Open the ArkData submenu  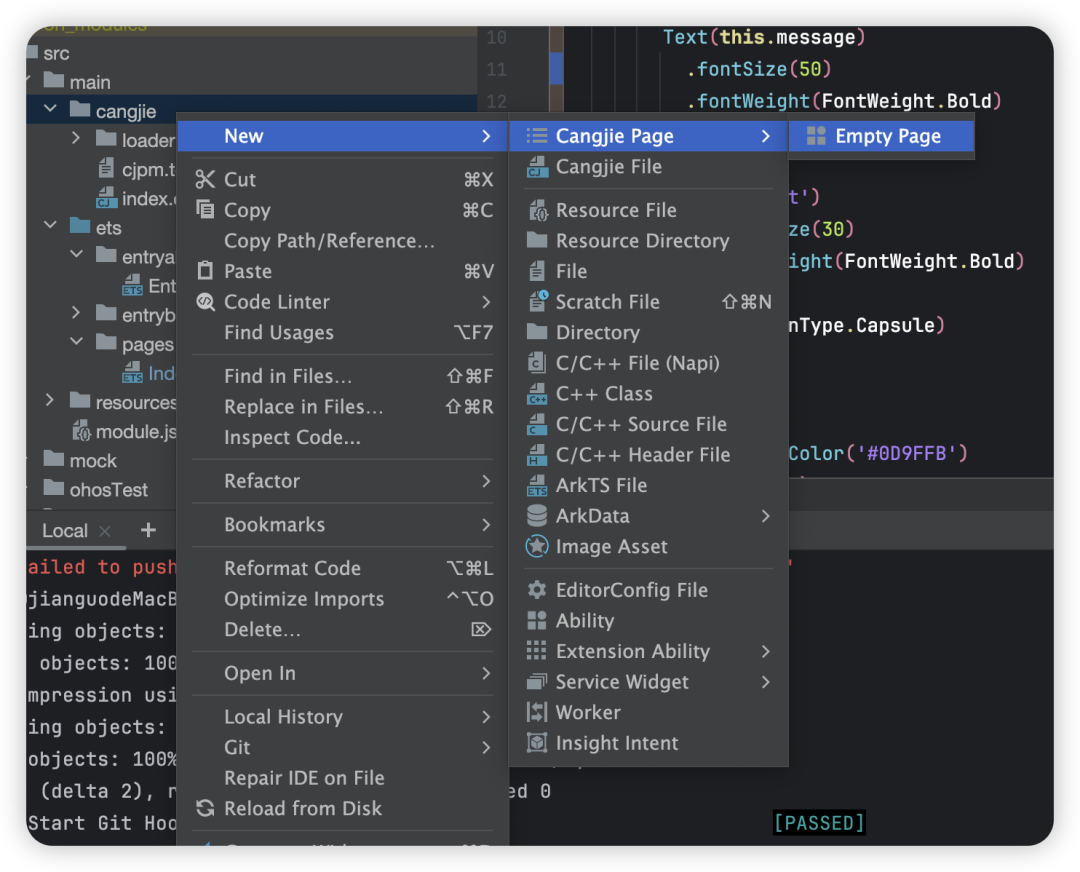coord(650,516)
